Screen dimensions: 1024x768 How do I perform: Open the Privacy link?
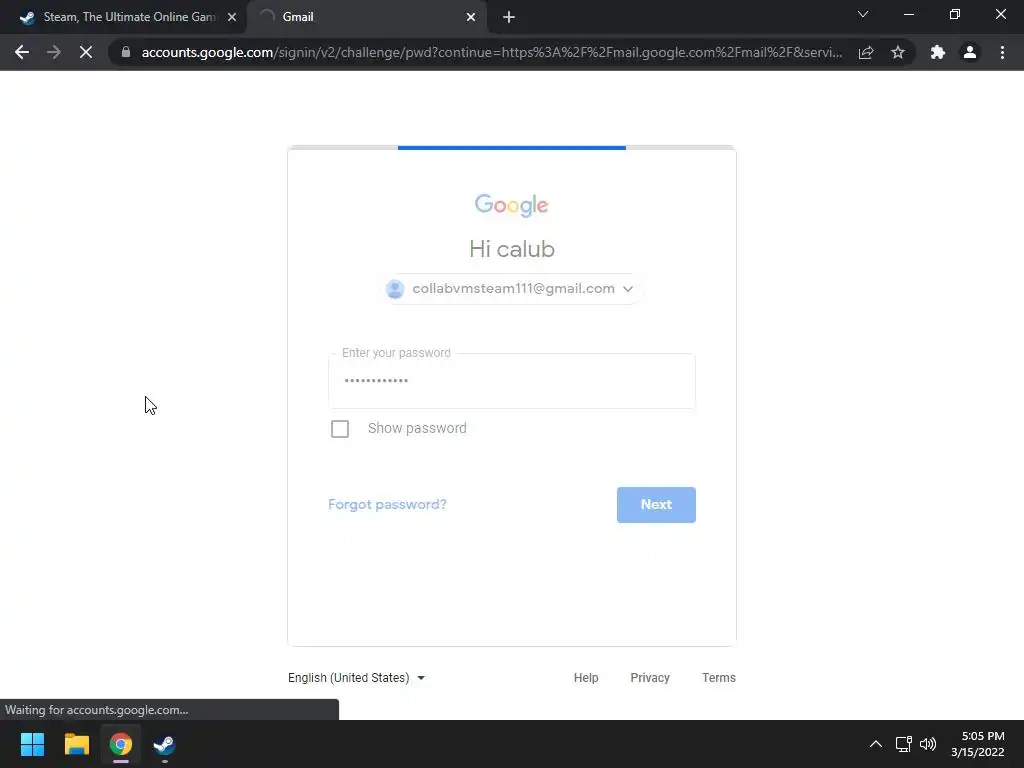tap(650, 678)
